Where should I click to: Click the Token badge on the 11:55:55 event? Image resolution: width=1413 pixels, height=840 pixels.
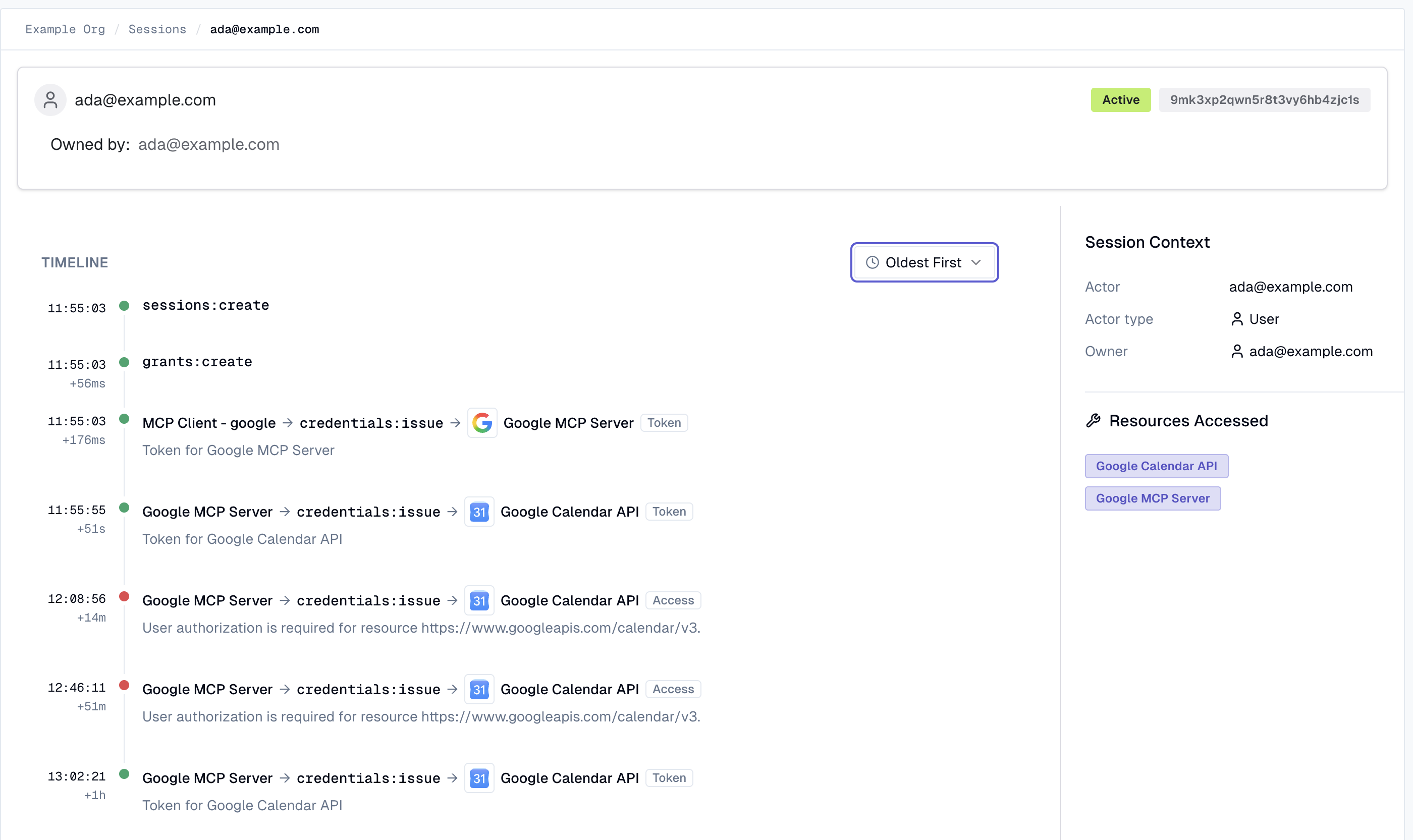pyautogui.click(x=669, y=512)
